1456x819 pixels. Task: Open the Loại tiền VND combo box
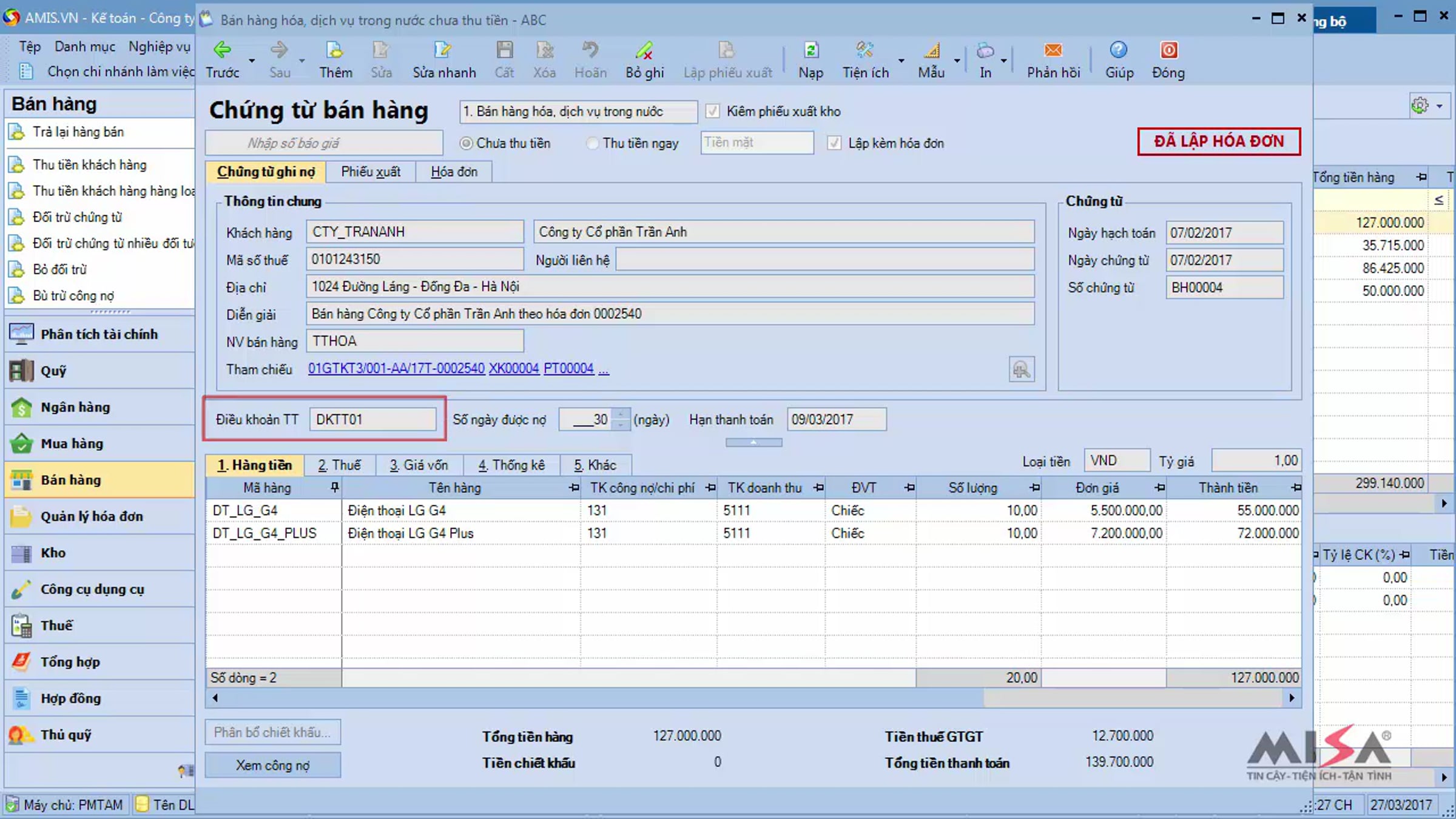click(1117, 460)
